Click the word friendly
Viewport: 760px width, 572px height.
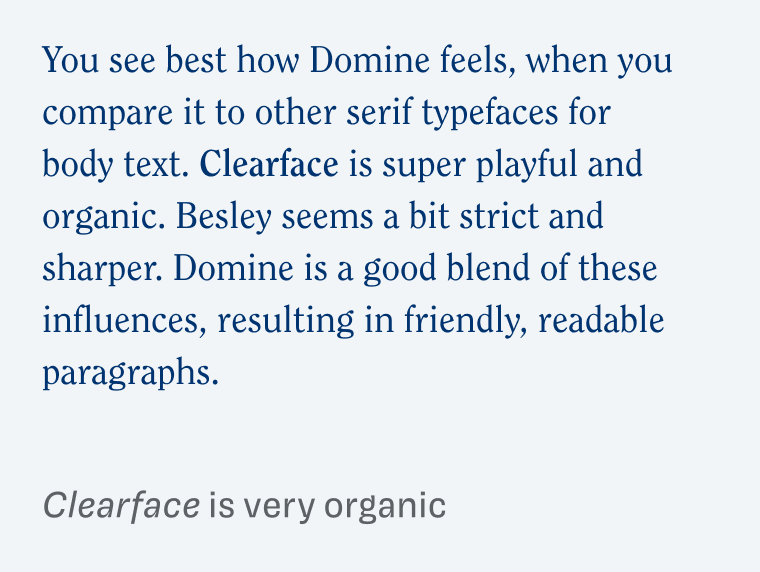465,321
